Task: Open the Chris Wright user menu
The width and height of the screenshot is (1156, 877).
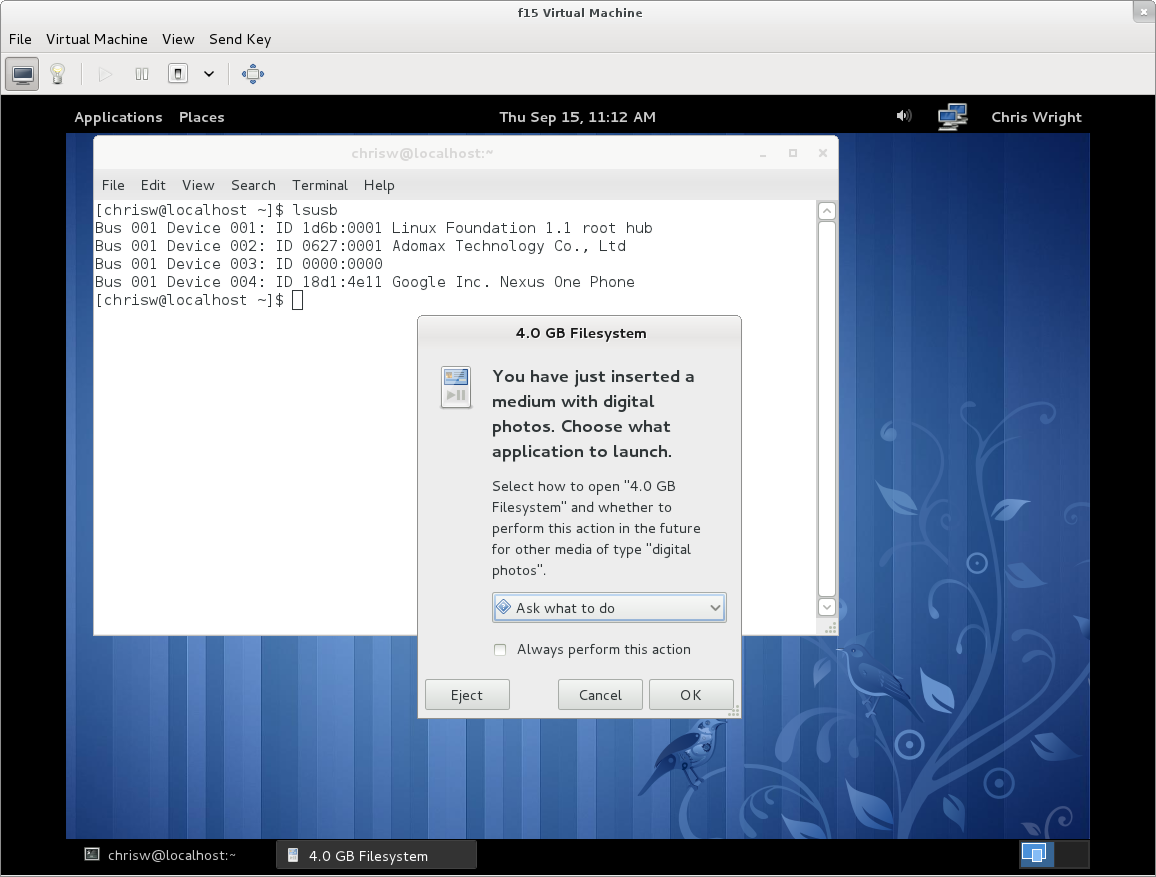Action: 1036,117
